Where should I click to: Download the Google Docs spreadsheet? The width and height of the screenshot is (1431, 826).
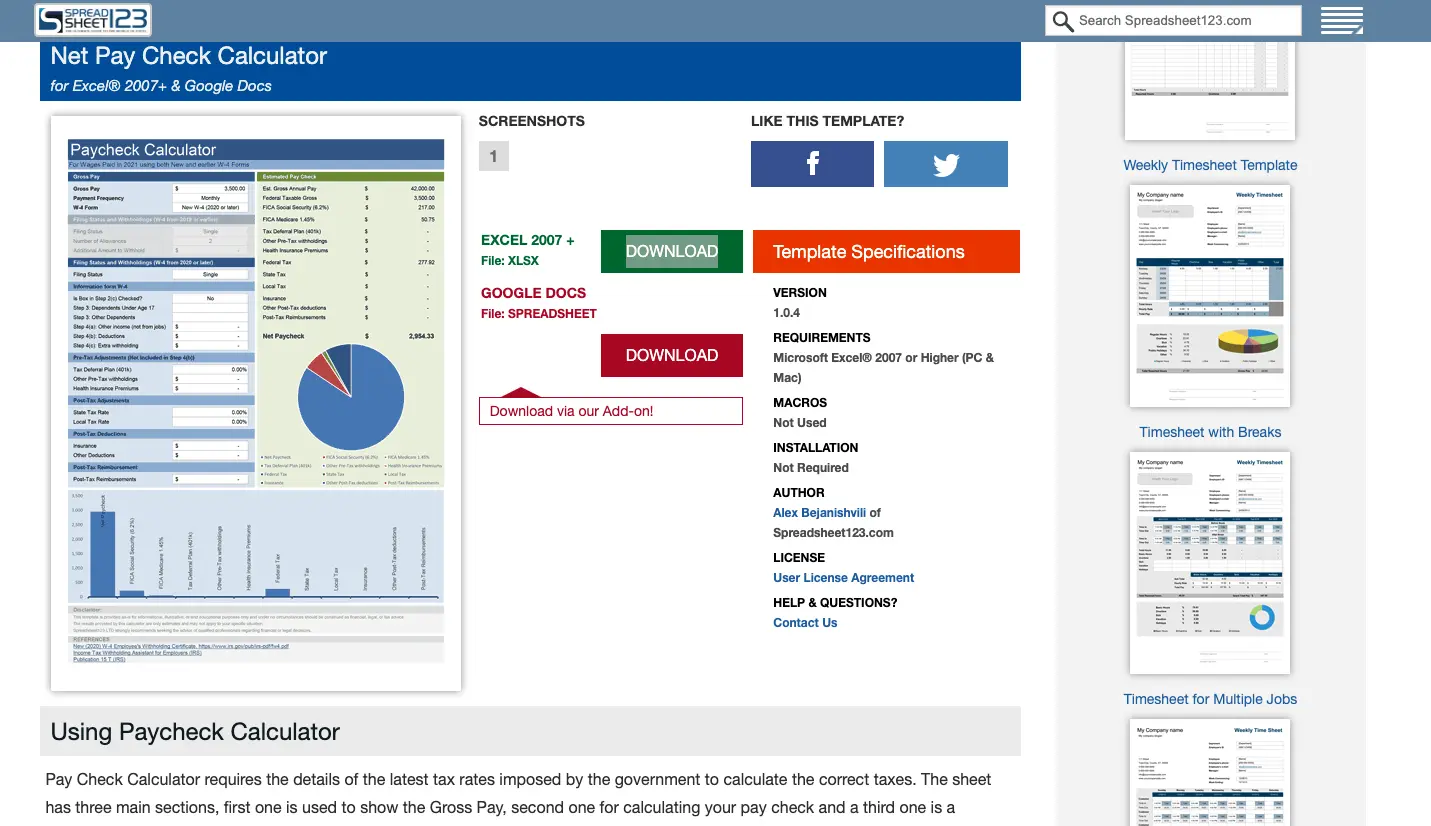pyautogui.click(x=671, y=355)
